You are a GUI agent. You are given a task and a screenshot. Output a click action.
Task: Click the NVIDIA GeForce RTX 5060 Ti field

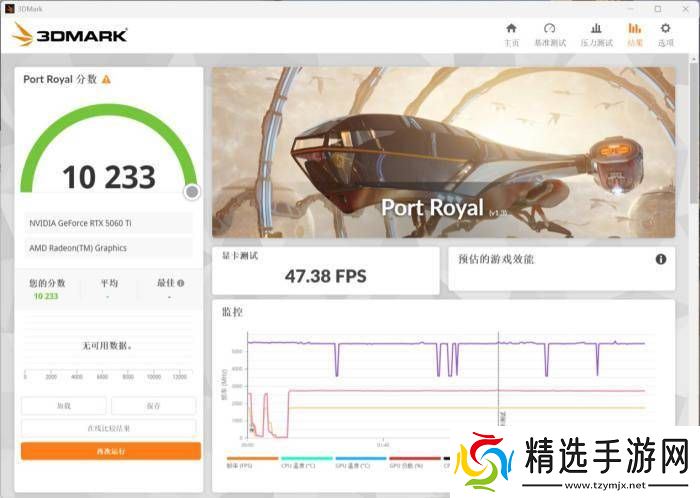pos(108,223)
